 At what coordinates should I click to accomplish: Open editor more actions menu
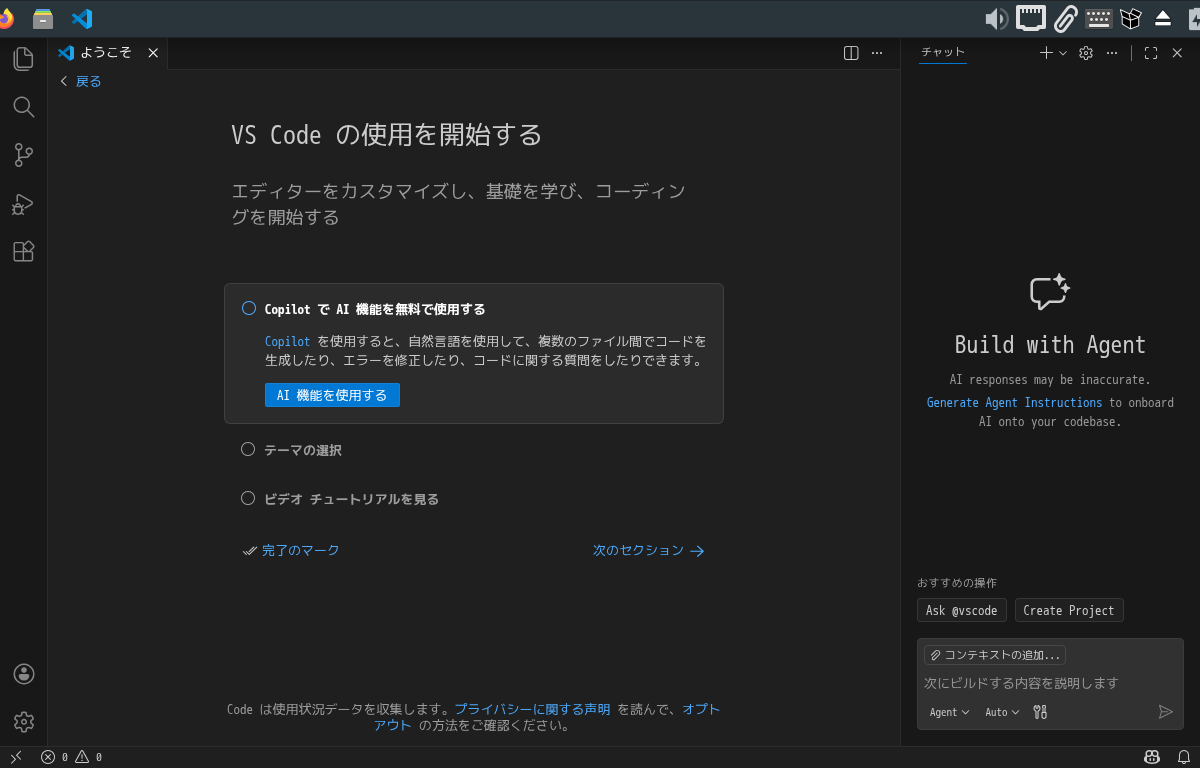(x=877, y=53)
